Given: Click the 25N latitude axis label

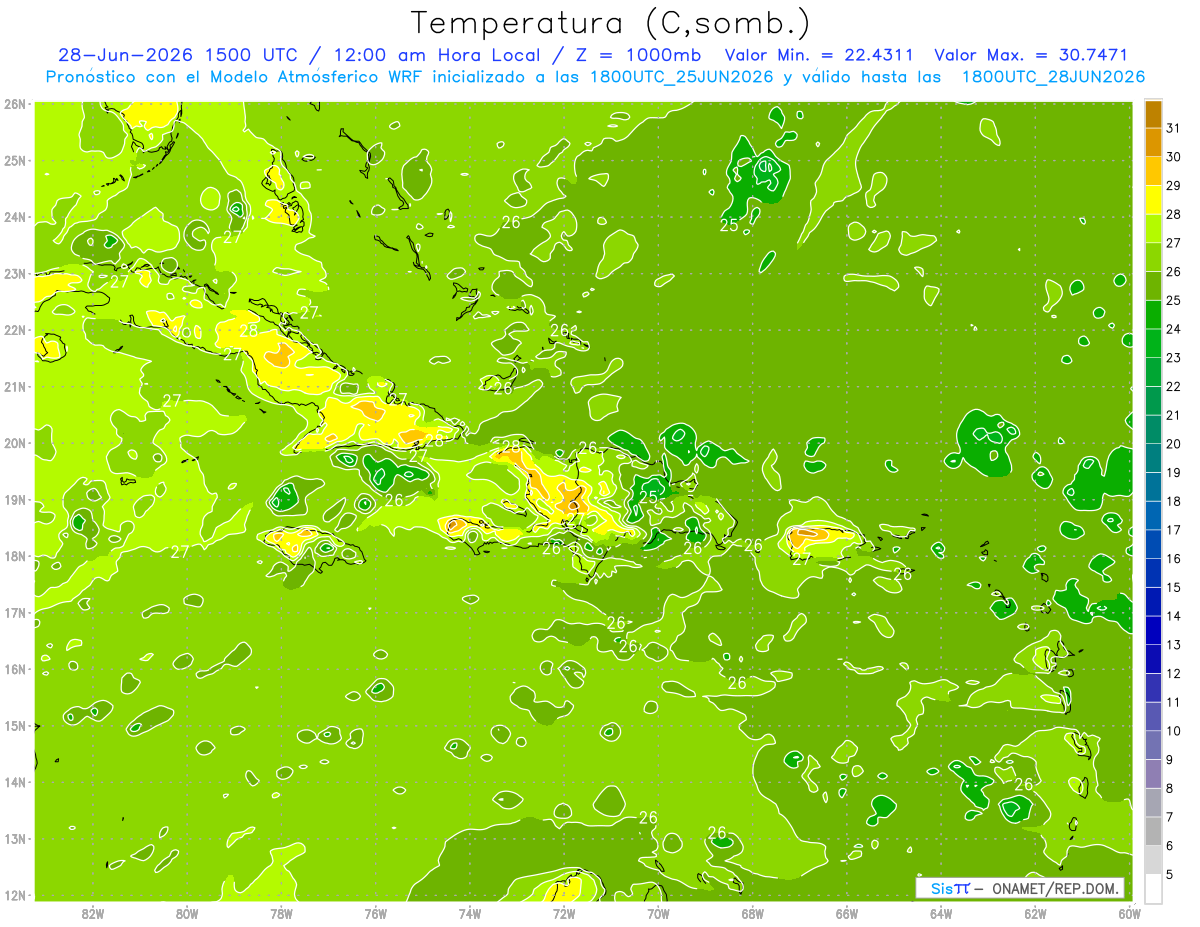Looking at the screenshot, I should pos(15,160).
